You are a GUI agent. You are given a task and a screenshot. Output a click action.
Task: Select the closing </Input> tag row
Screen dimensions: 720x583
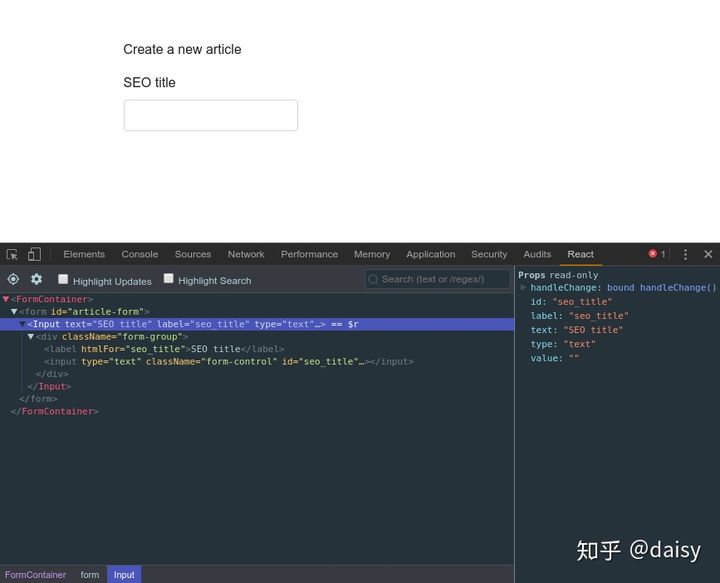pos(49,387)
